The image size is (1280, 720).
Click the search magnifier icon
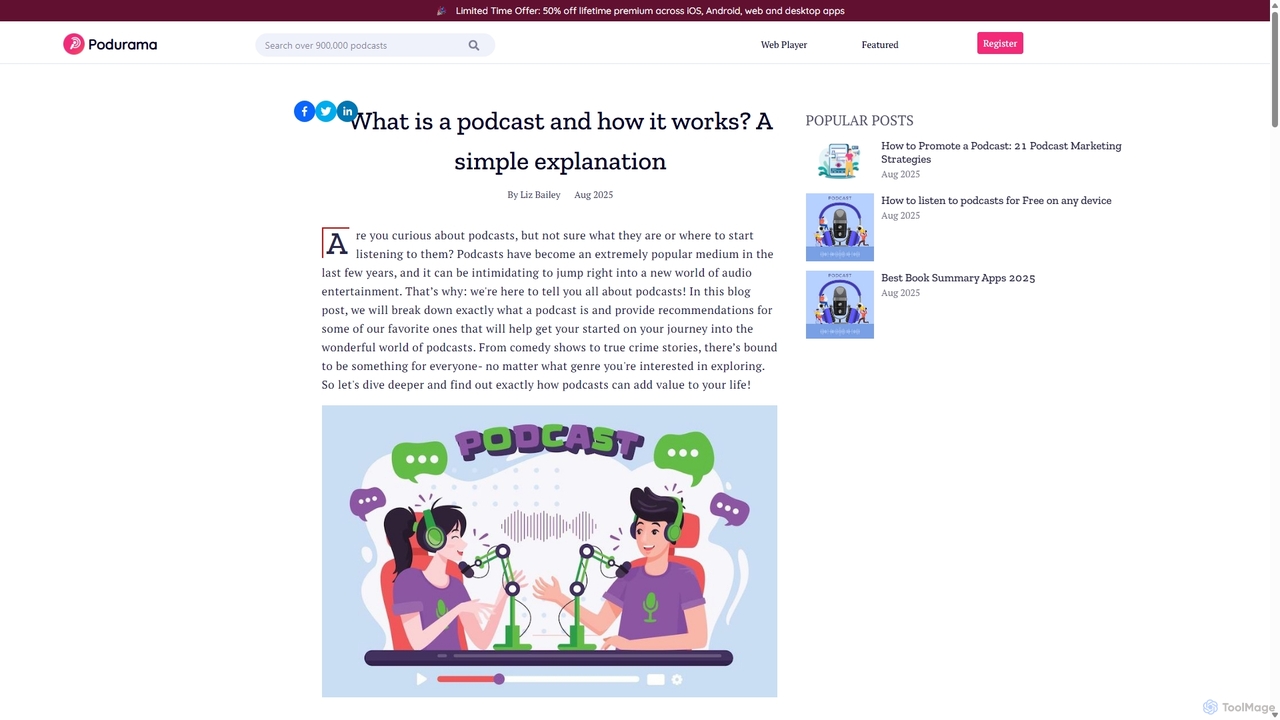474,45
